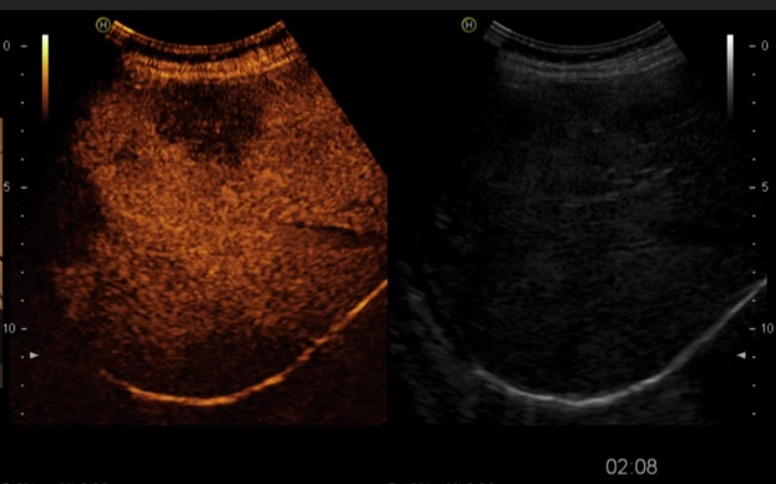Click the H orientation marker on contrast image

102,24
